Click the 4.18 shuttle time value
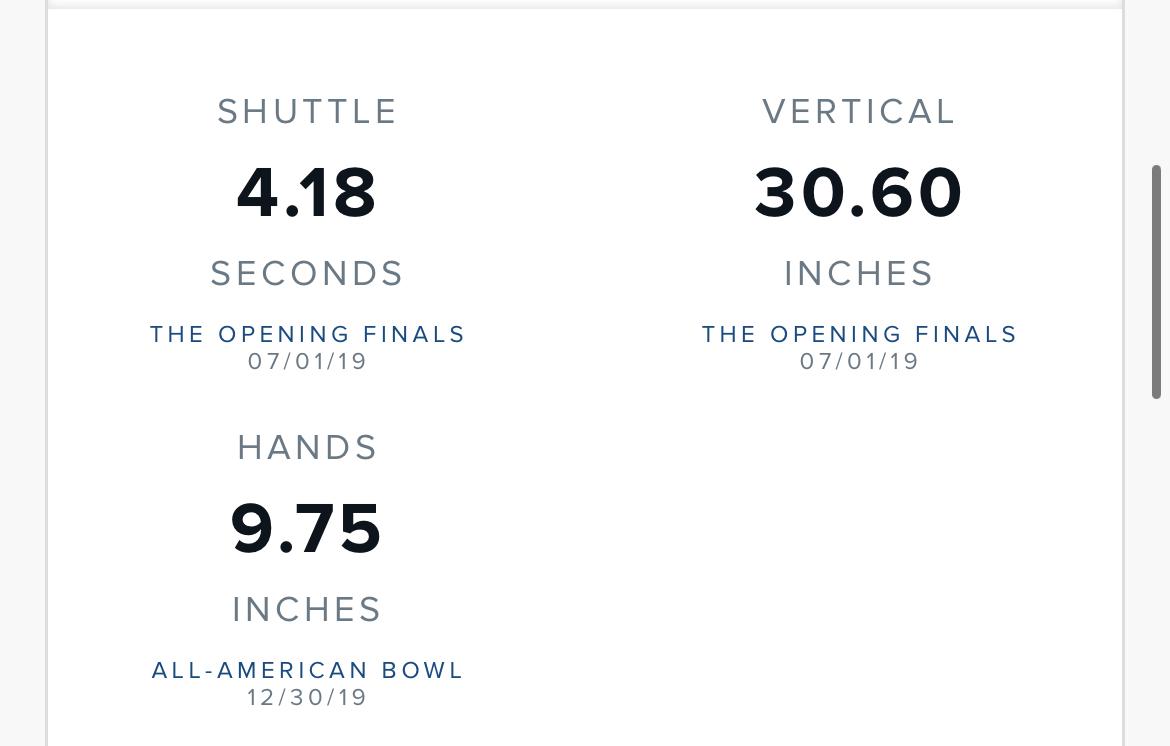The image size is (1170, 746). (307, 192)
